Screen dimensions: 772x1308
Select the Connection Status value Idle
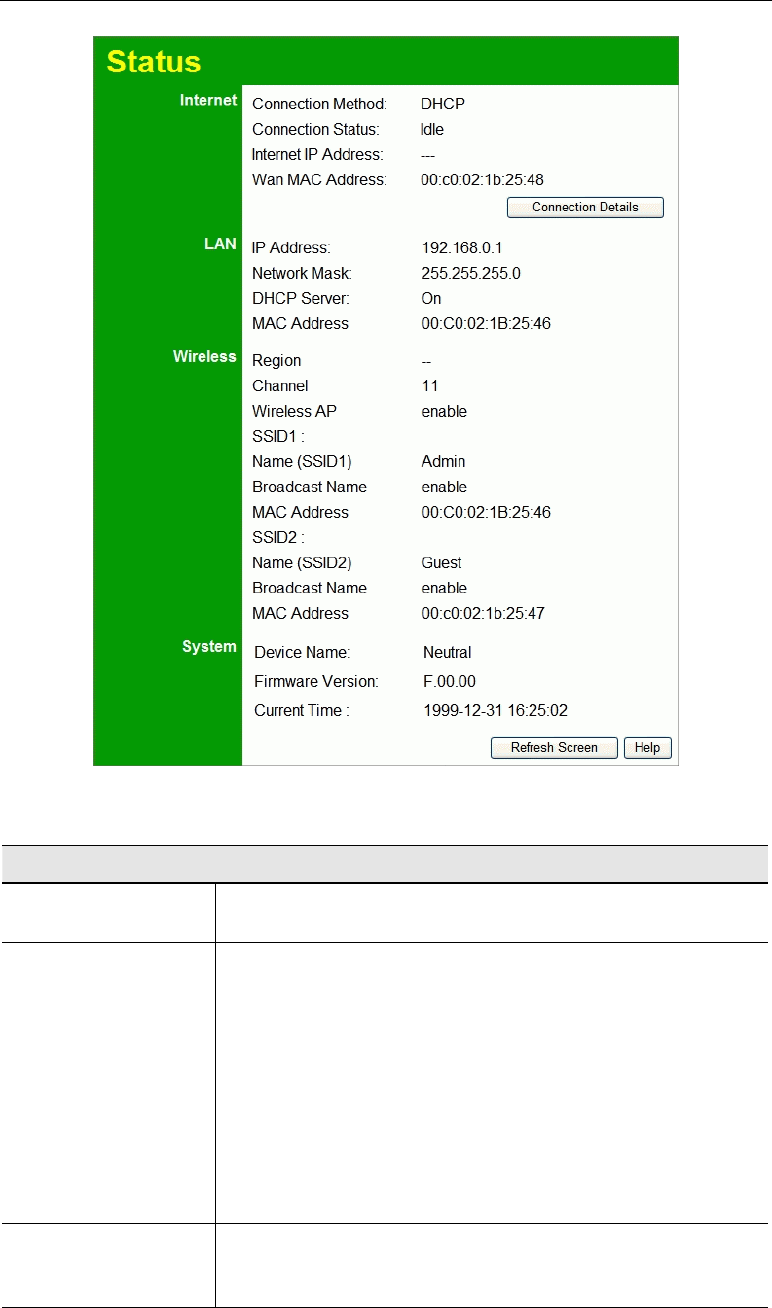[432, 129]
